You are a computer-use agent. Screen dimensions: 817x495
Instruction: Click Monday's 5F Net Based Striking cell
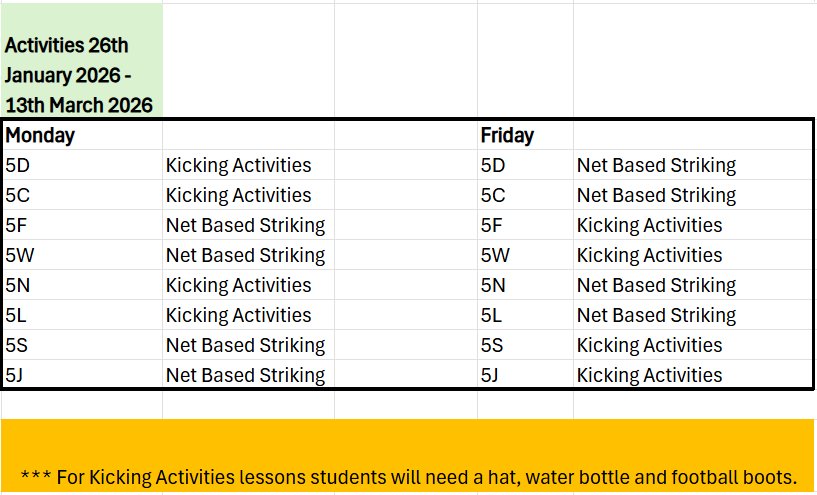[x=245, y=225]
